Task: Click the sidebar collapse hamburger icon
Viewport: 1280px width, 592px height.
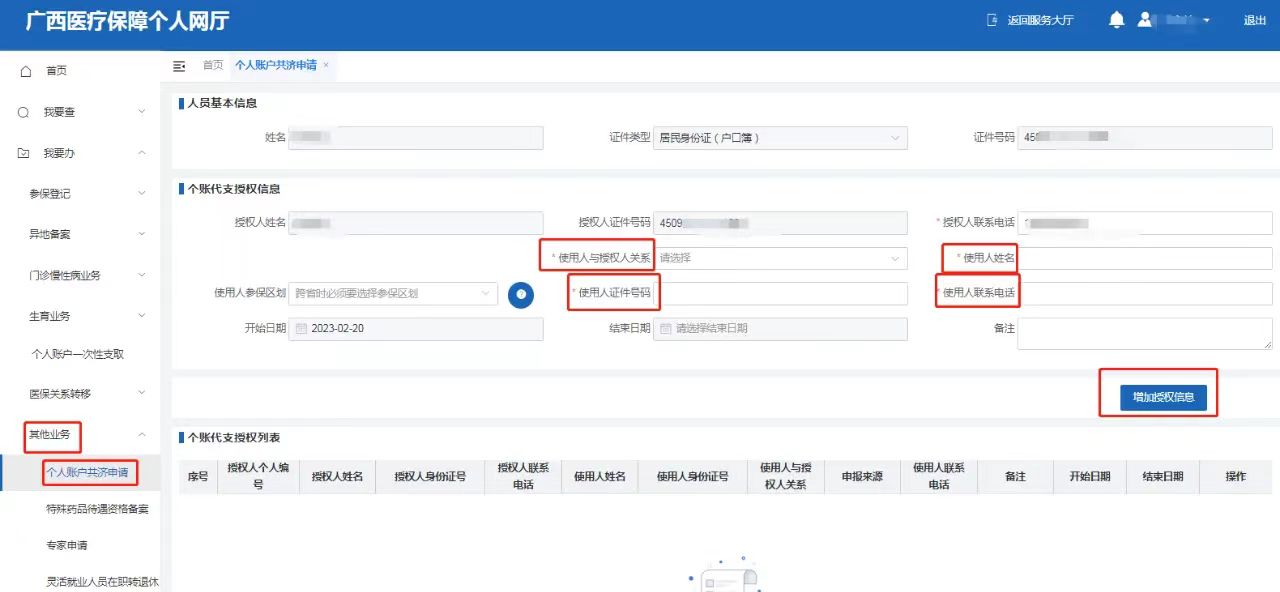Action: tap(179, 66)
